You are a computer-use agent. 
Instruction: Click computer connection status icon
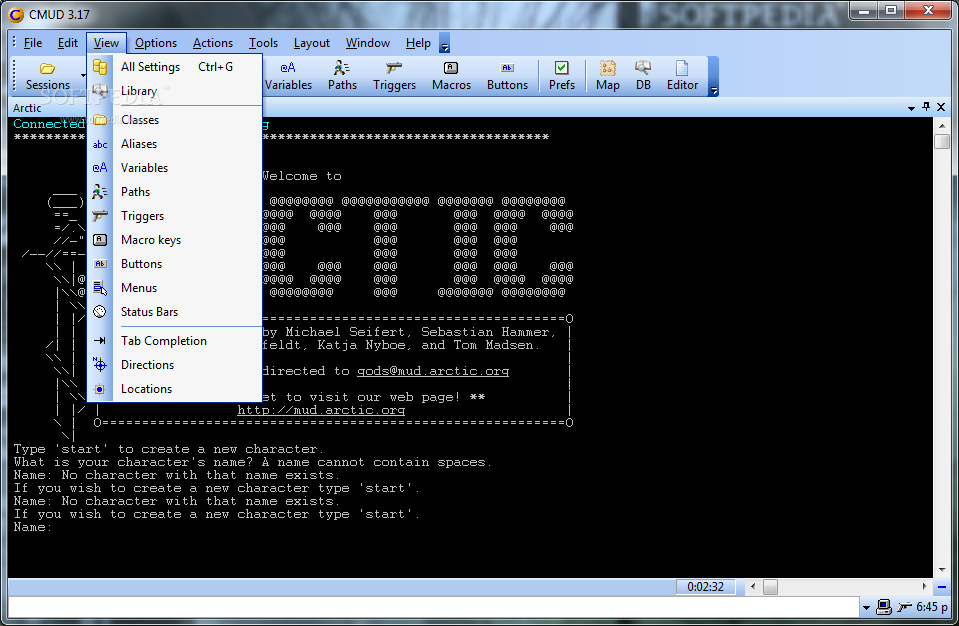pos(884,607)
